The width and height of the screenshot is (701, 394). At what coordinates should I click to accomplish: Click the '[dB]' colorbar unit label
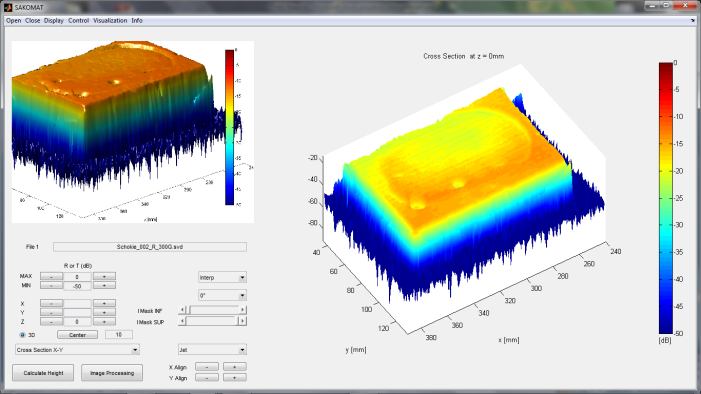point(665,340)
